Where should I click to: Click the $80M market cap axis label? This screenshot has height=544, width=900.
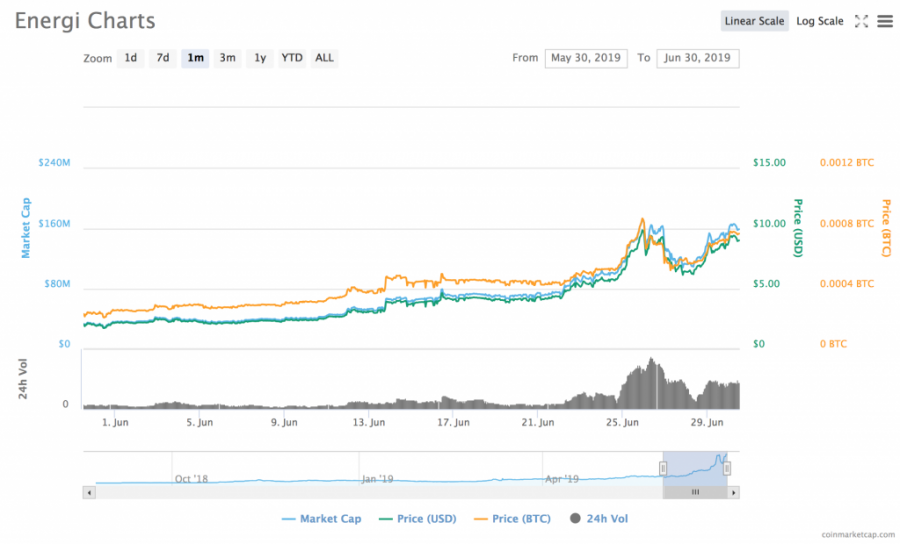pos(57,283)
